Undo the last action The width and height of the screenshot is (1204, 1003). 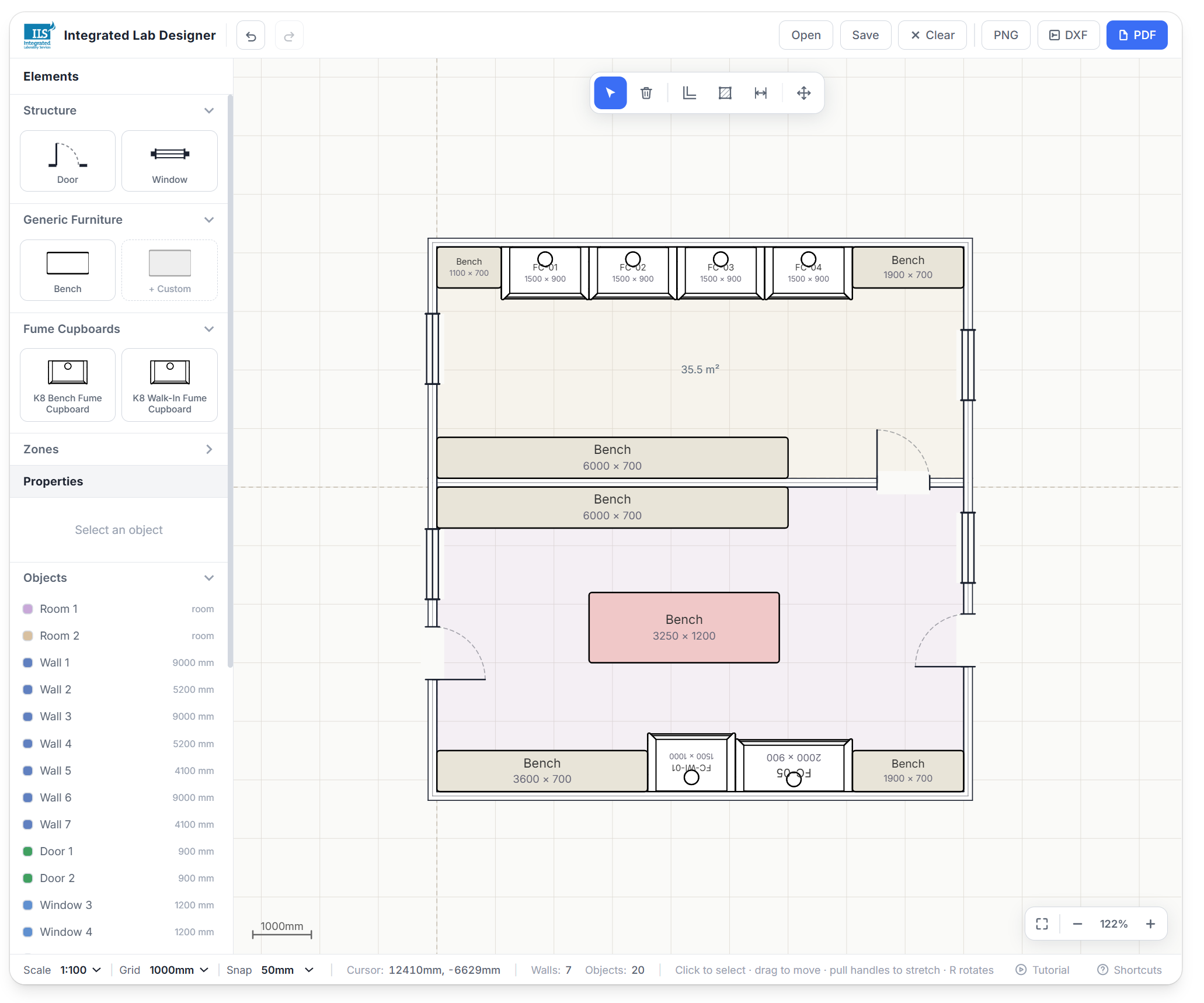251,36
